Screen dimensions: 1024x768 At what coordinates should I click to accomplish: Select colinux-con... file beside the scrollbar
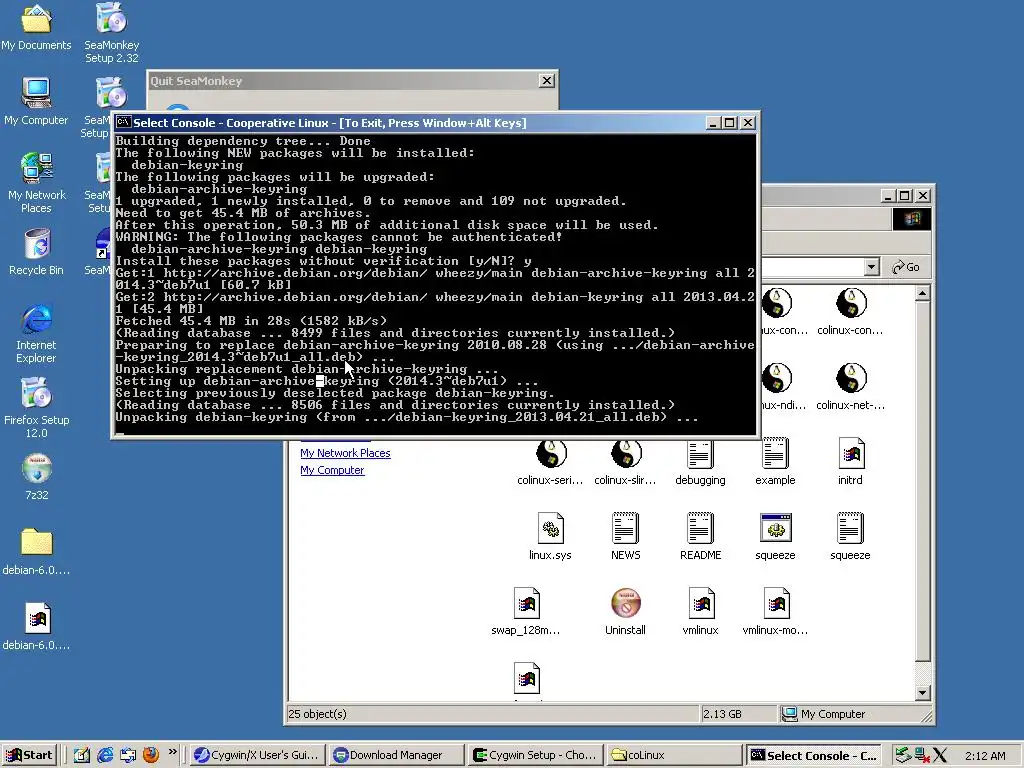850,312
